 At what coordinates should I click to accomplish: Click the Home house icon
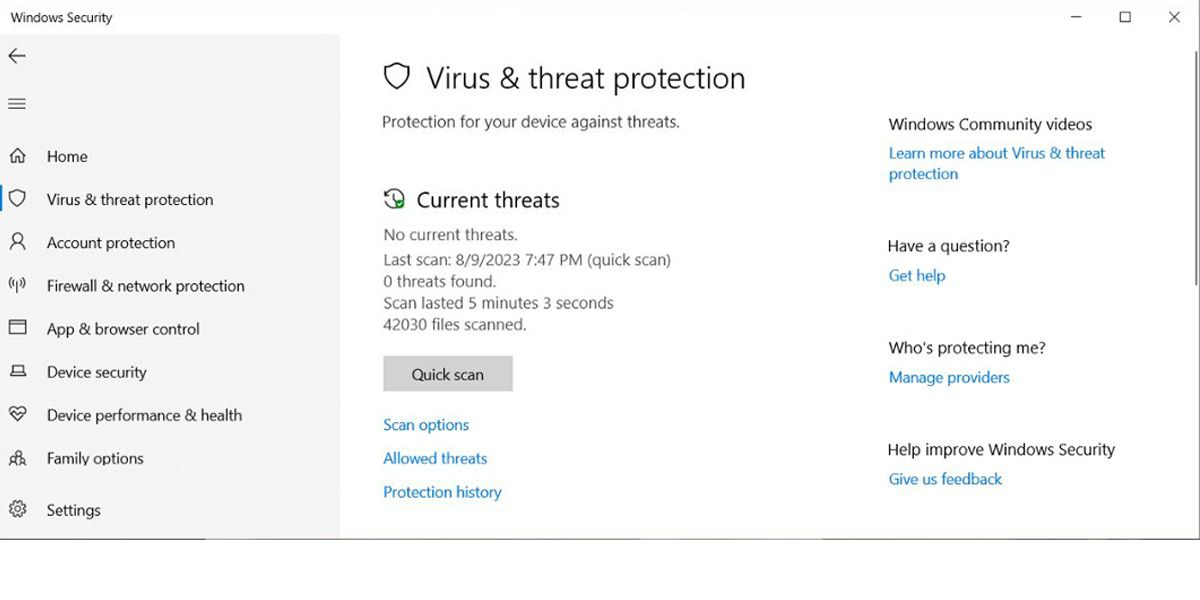tap(17, 156)
